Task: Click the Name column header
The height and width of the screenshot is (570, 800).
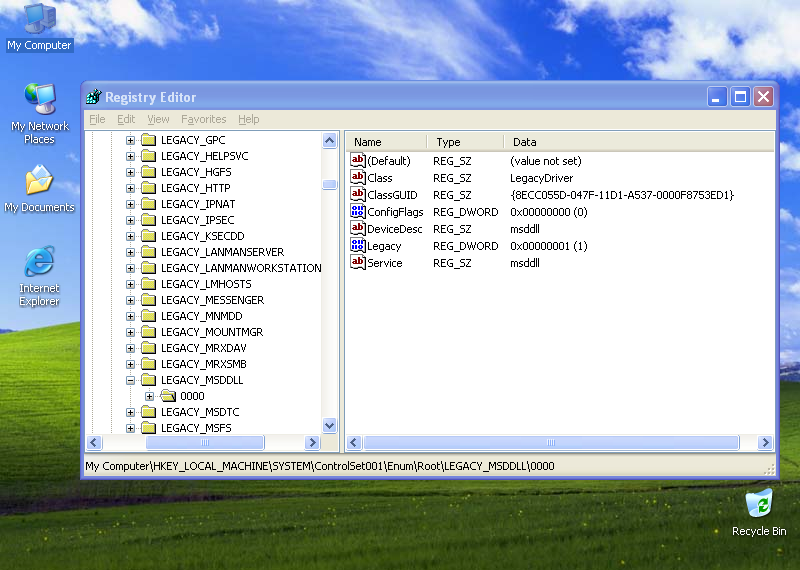Action: point(386,142)
